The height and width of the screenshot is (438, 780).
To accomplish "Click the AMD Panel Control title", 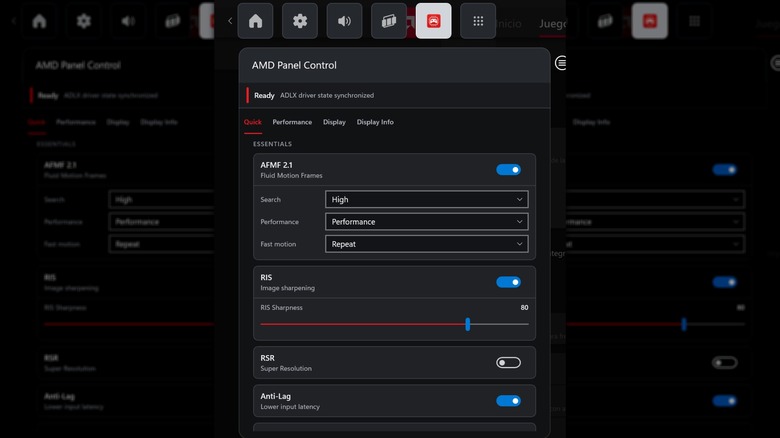I will click(x=294, y=65).
